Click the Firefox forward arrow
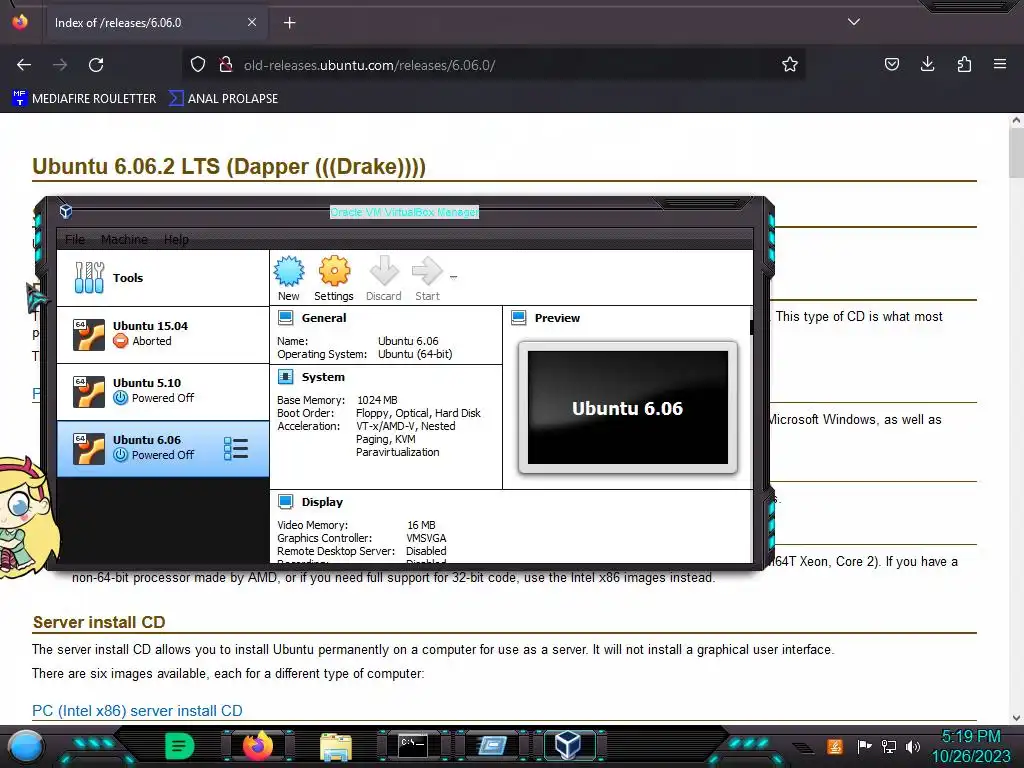 pyautogui.click(x=60, y=65)
